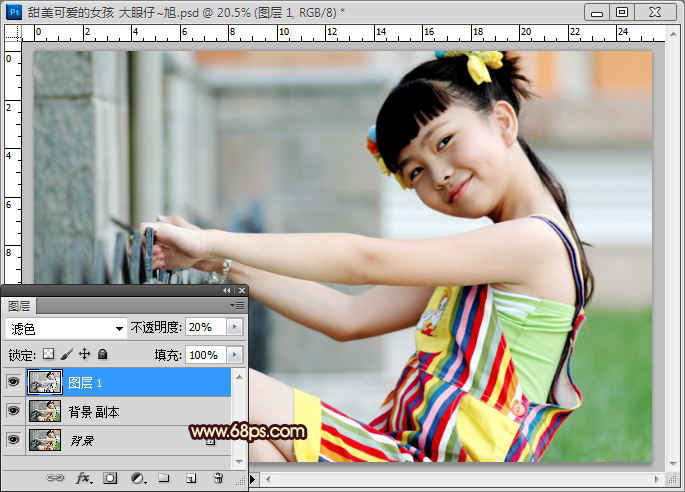Open the layers panel flyout menu
Image resolution: width=685 pixels, height=492 pixels.
pyautogui.click(x=238, y=305)
